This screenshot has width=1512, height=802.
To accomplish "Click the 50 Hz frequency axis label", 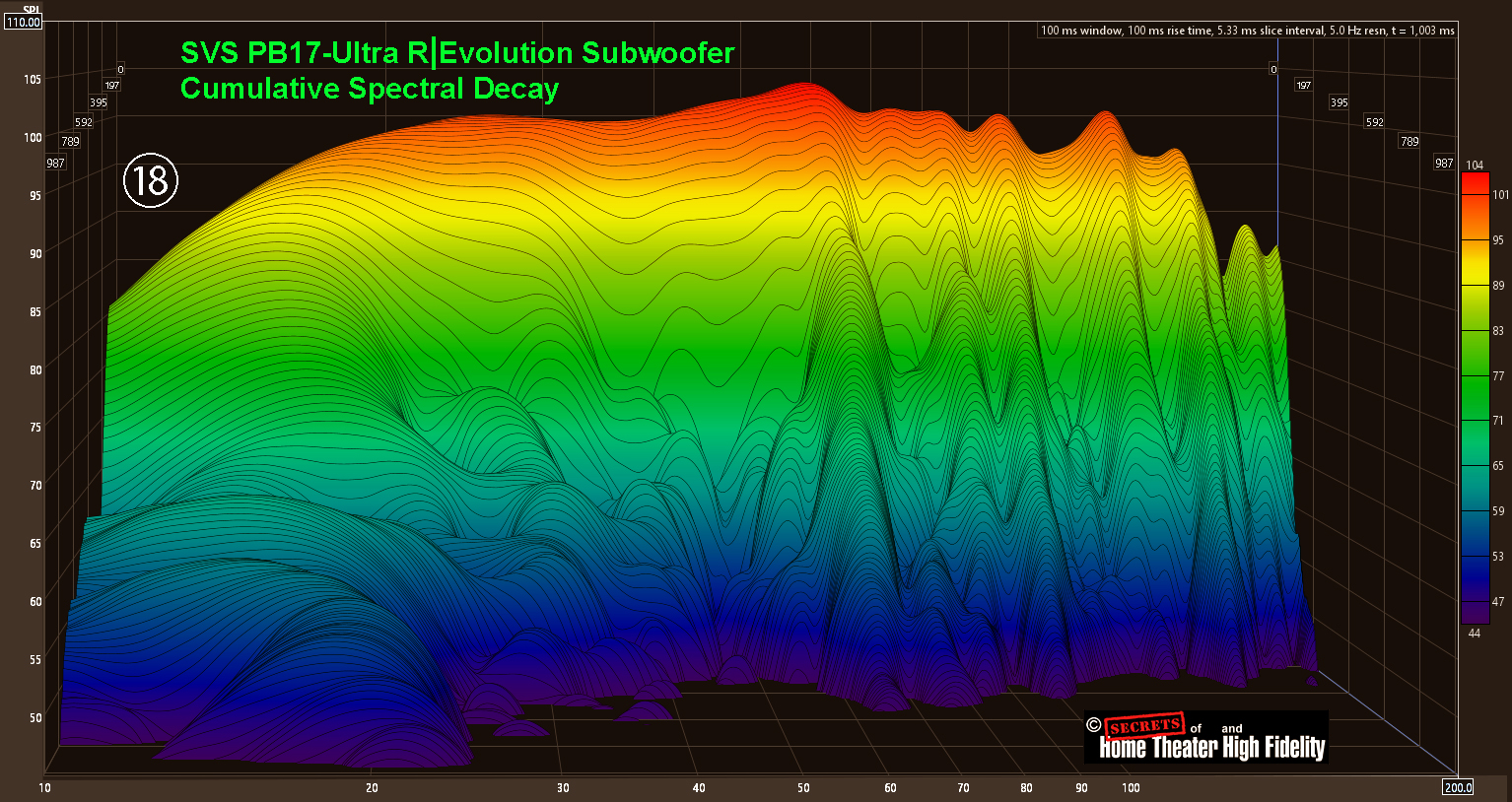I will click(803, 787).
